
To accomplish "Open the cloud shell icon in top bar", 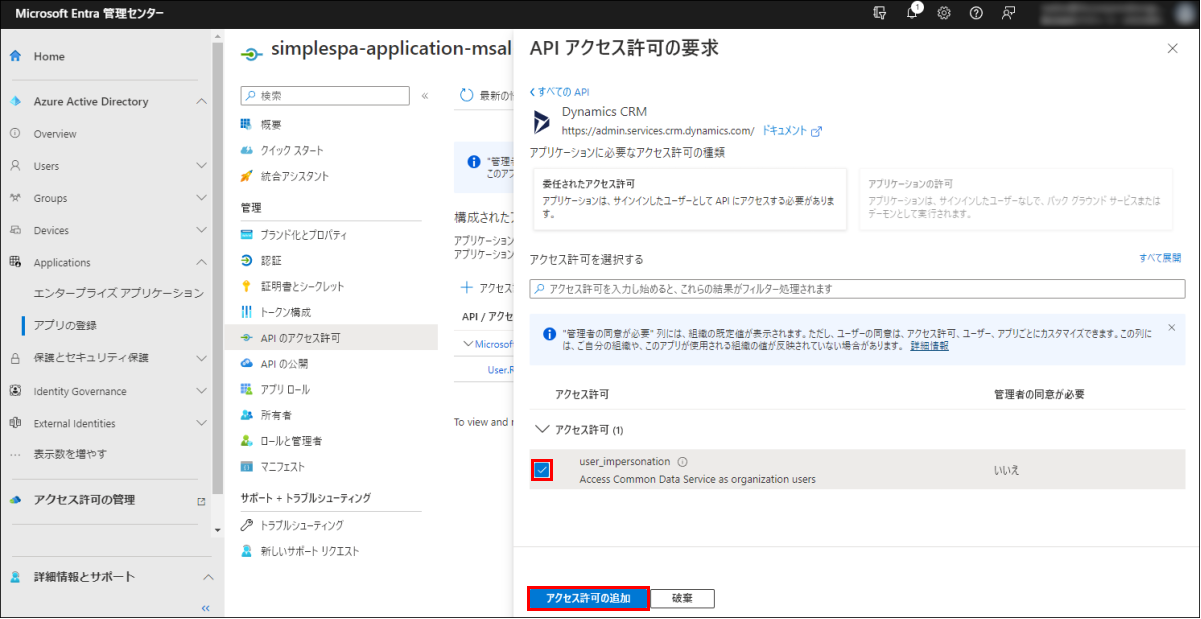I will point(880,13).
